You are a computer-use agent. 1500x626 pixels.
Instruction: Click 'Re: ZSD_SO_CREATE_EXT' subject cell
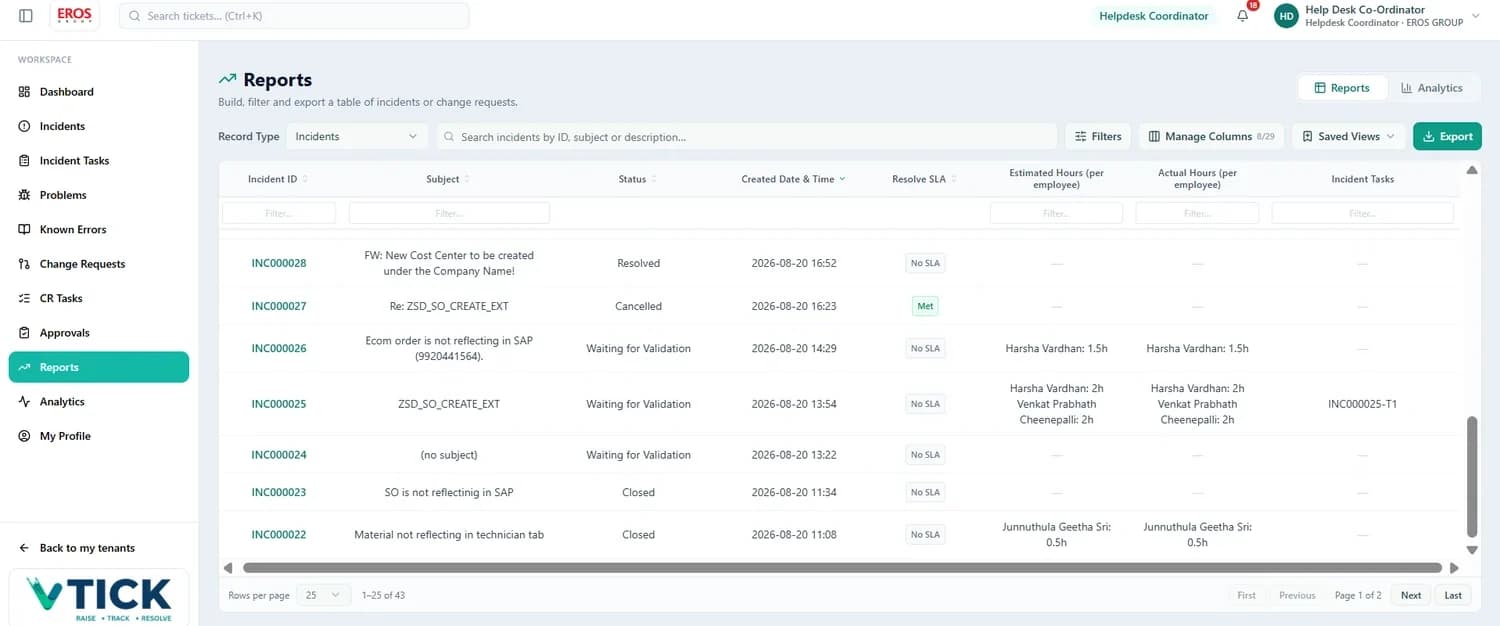tap(449, 307)
